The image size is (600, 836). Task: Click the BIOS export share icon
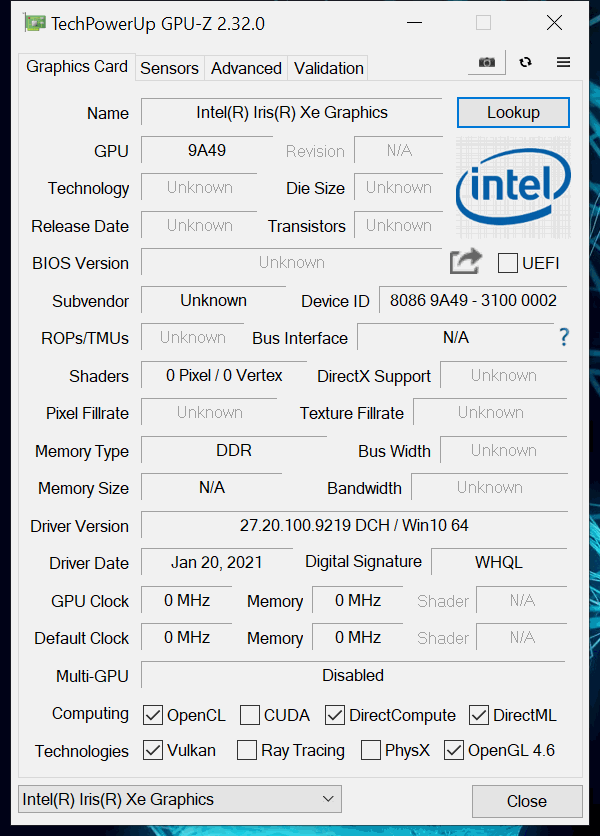pos(466,262)
